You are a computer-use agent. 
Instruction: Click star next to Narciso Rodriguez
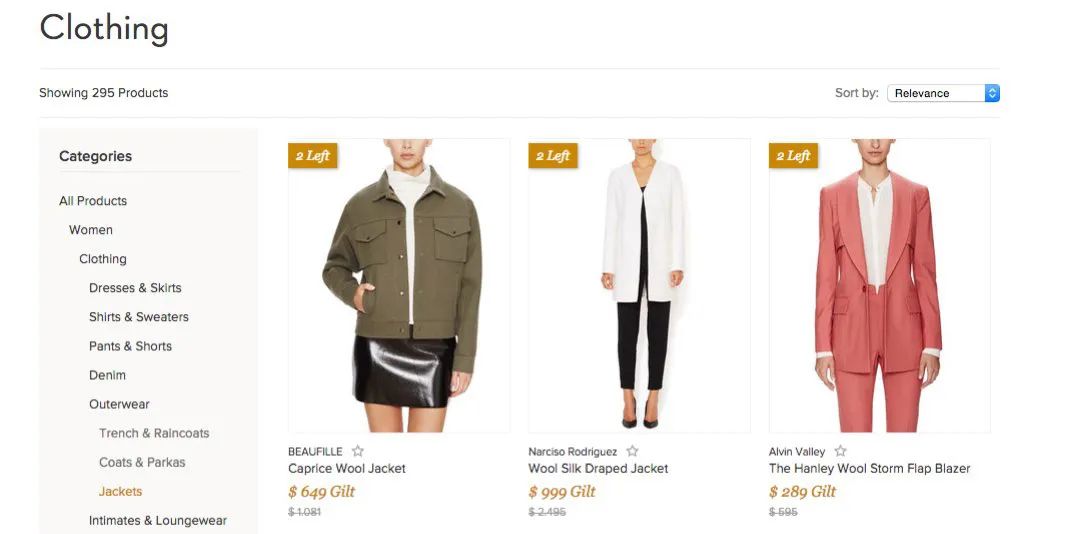click(632, 452)
